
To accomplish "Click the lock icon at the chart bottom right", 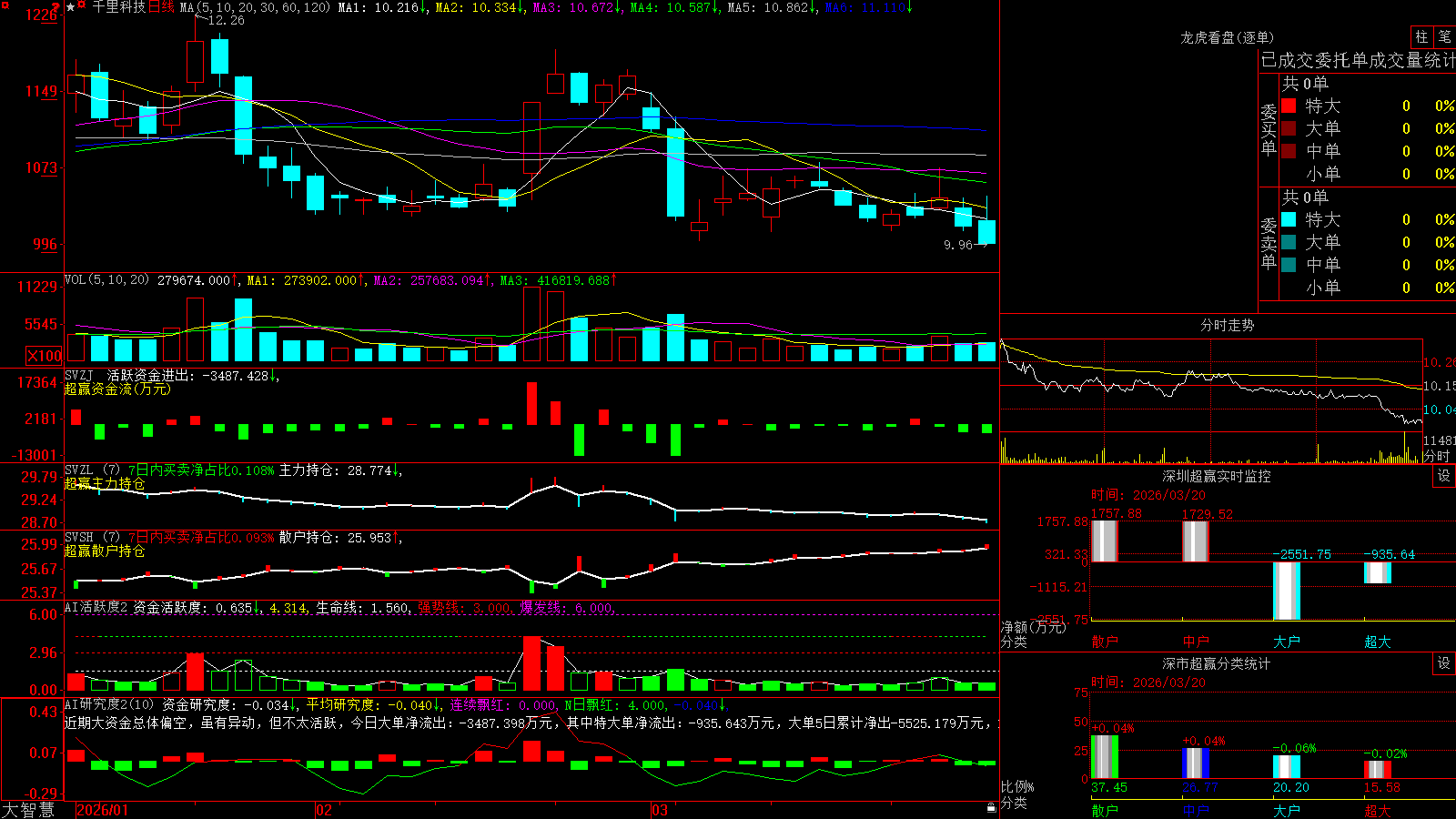I will (992, 807).
